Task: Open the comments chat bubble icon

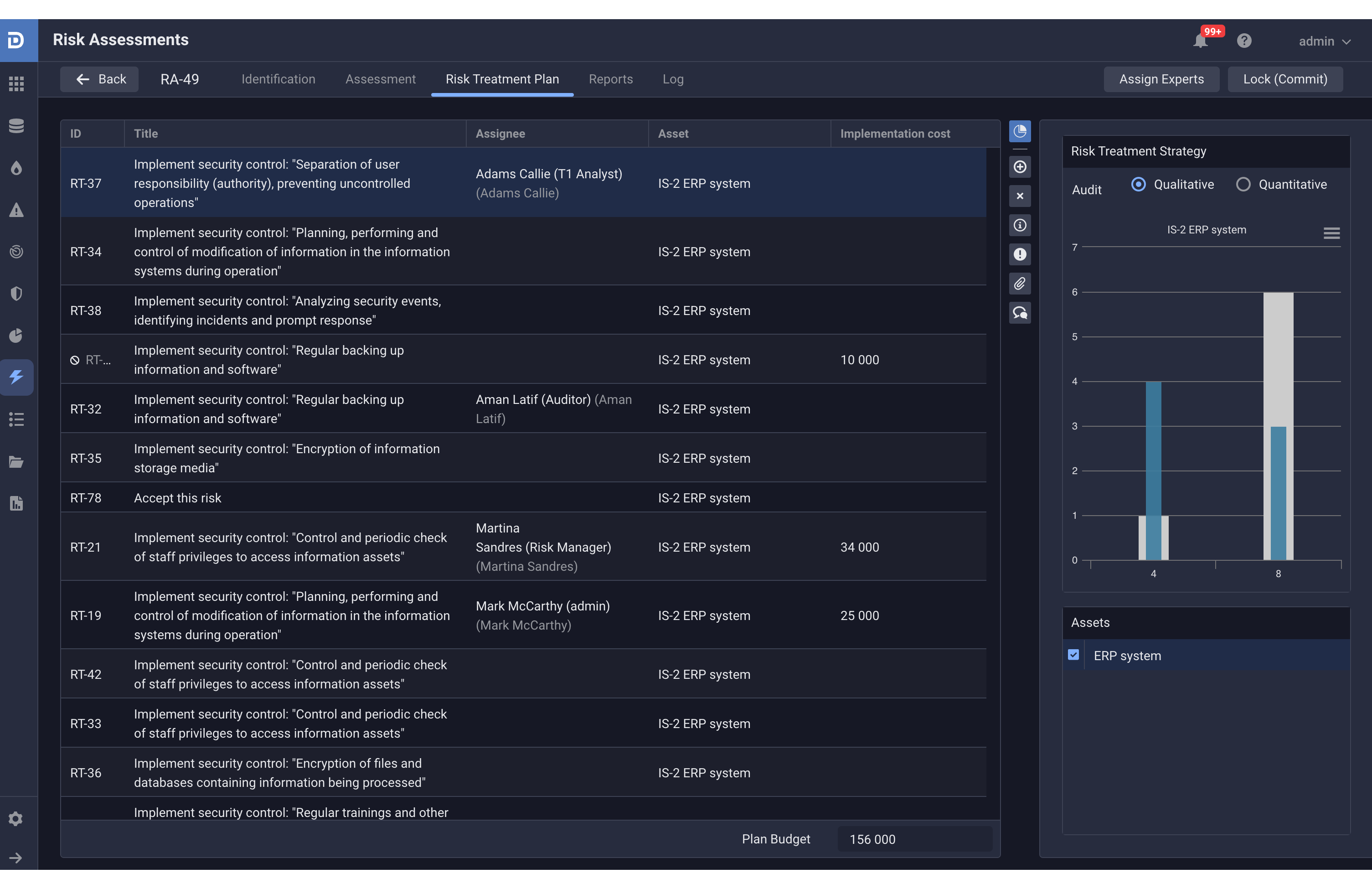Action: (x=1019, y=312)
